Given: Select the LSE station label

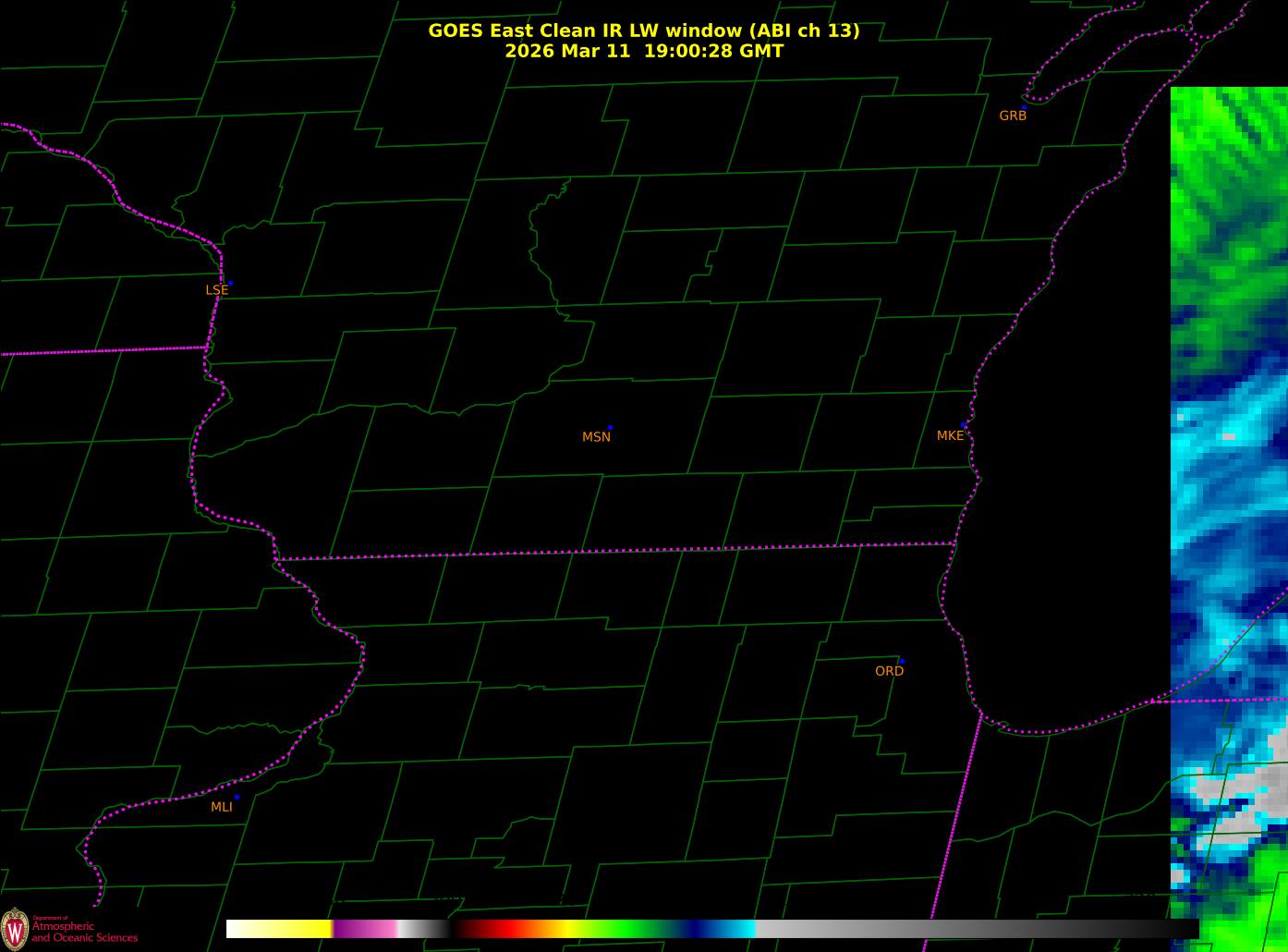Looking at the screenshot, I should pos(216,290).
